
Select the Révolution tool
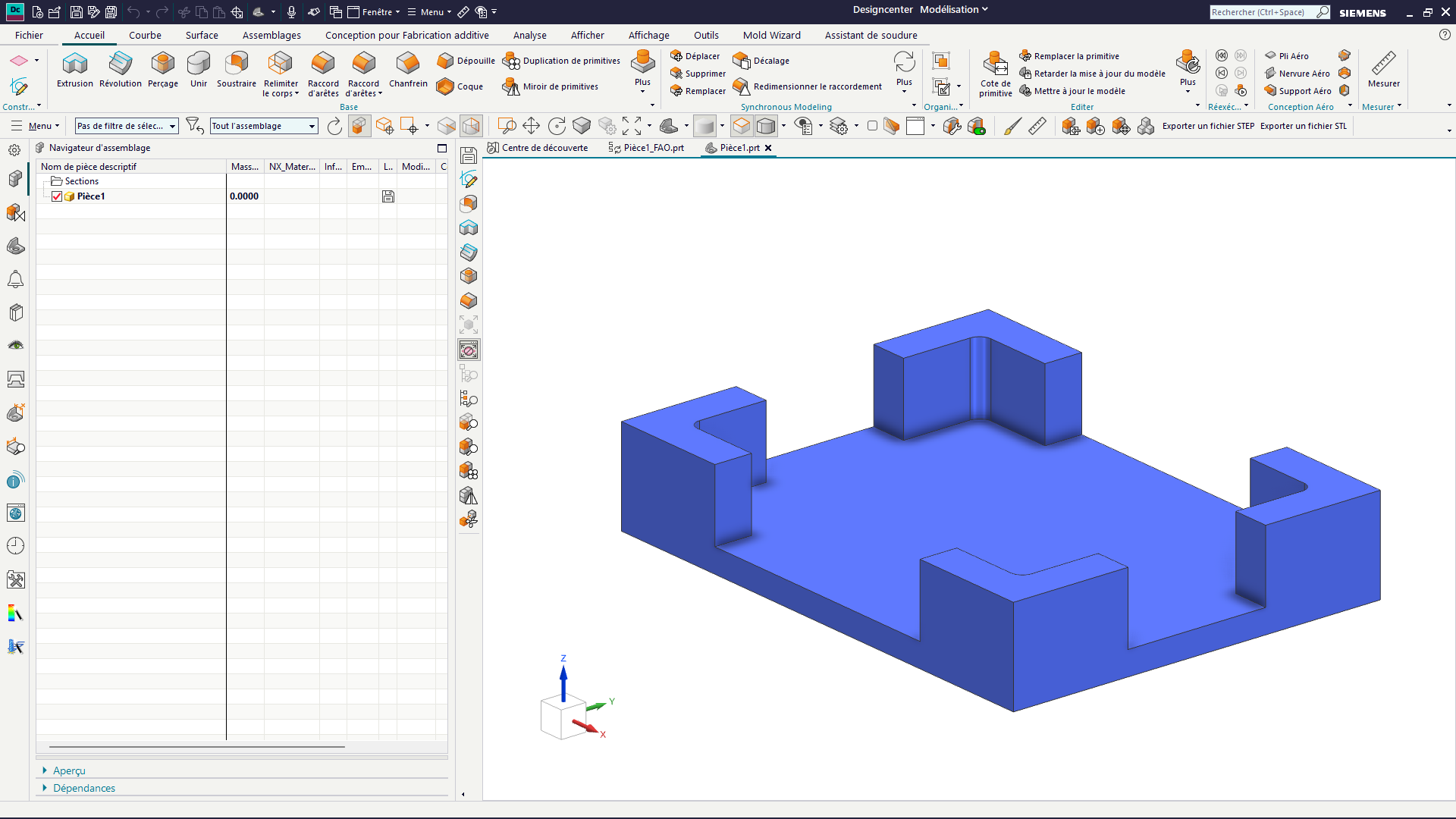pyautogui.click(x=121, y=70)
